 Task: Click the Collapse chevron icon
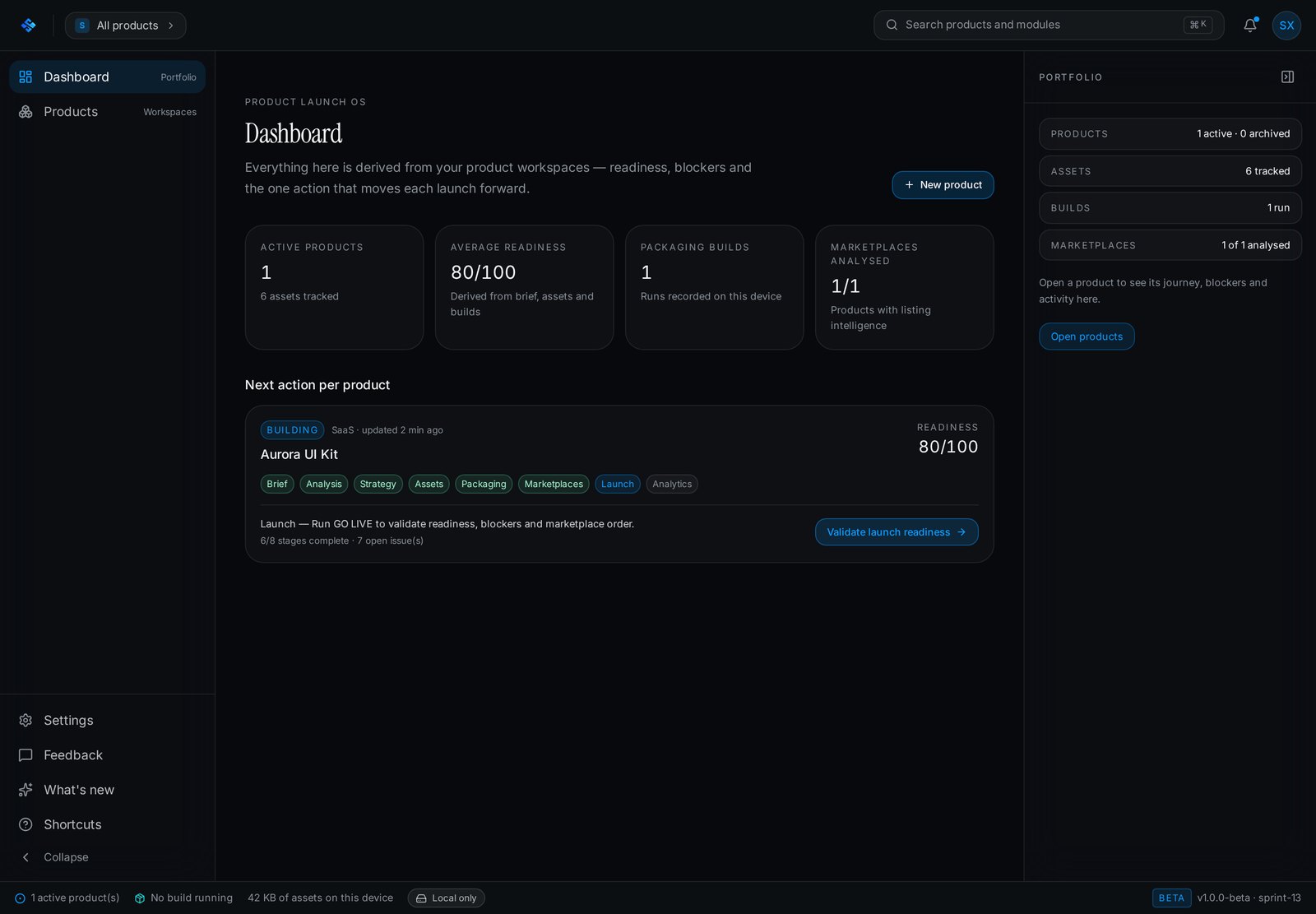(x=25, y=857)
